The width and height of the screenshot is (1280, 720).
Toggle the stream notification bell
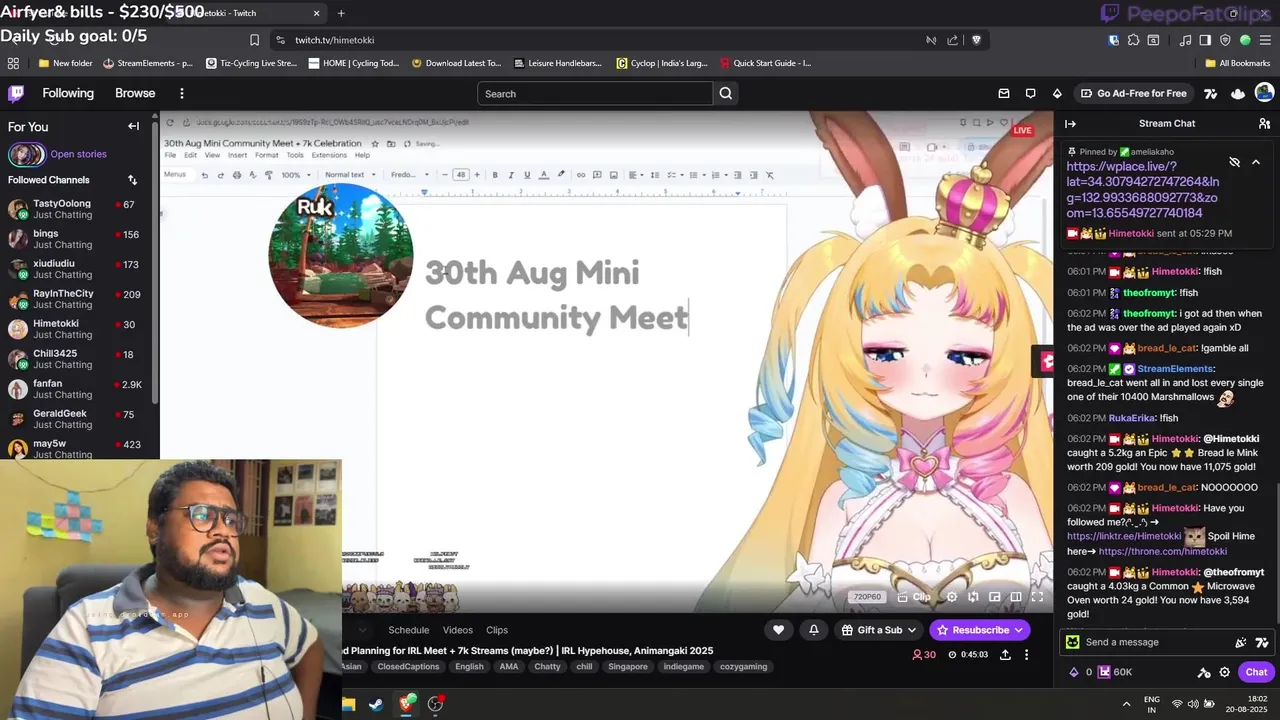coord(814,630)
